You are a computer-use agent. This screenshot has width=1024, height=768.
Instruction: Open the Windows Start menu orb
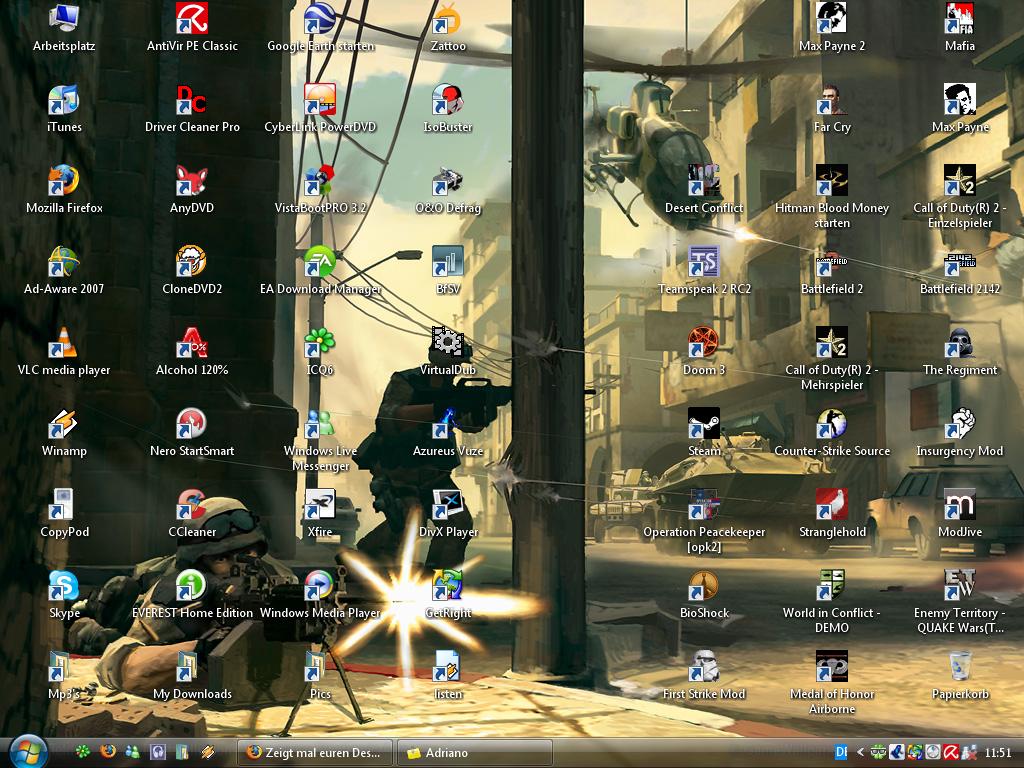click(x=27, y=752)
